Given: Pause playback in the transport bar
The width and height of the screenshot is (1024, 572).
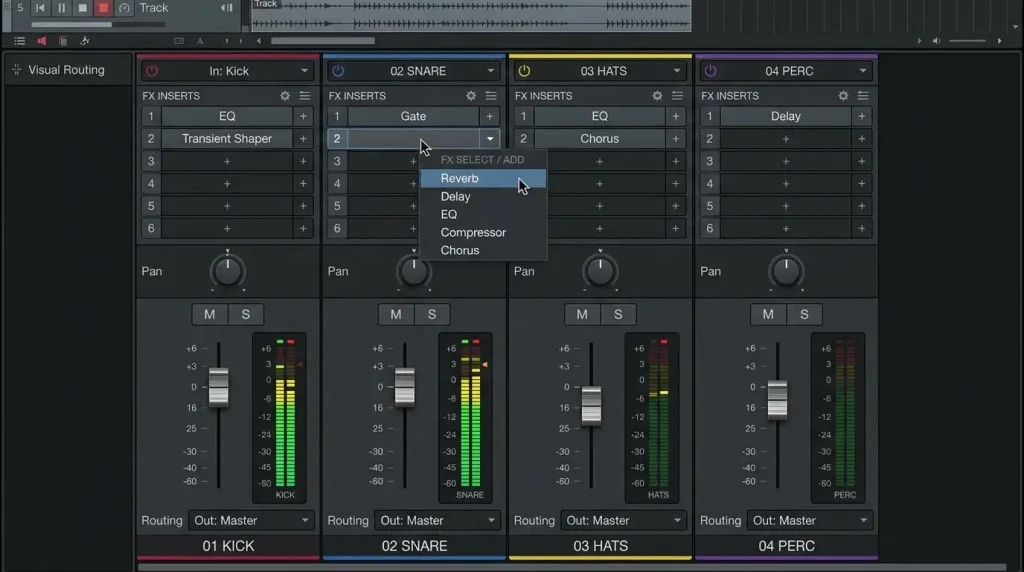Looking at the screenshot, I should tap(61, 8).
